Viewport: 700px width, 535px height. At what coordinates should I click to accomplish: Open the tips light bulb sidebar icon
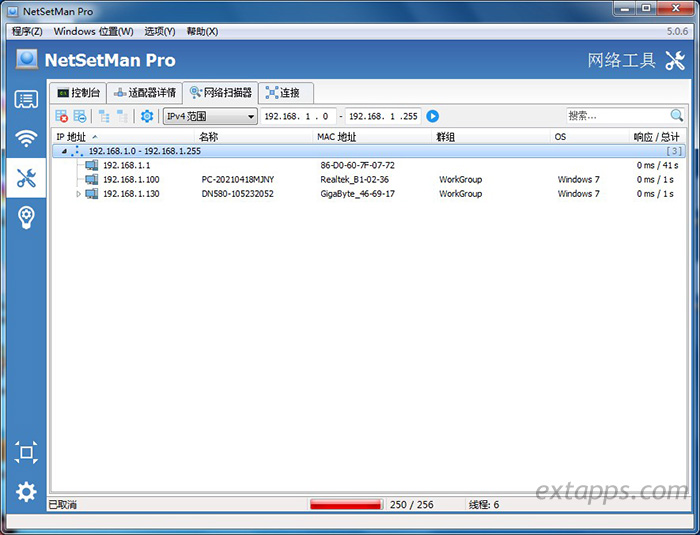[26, 217]
